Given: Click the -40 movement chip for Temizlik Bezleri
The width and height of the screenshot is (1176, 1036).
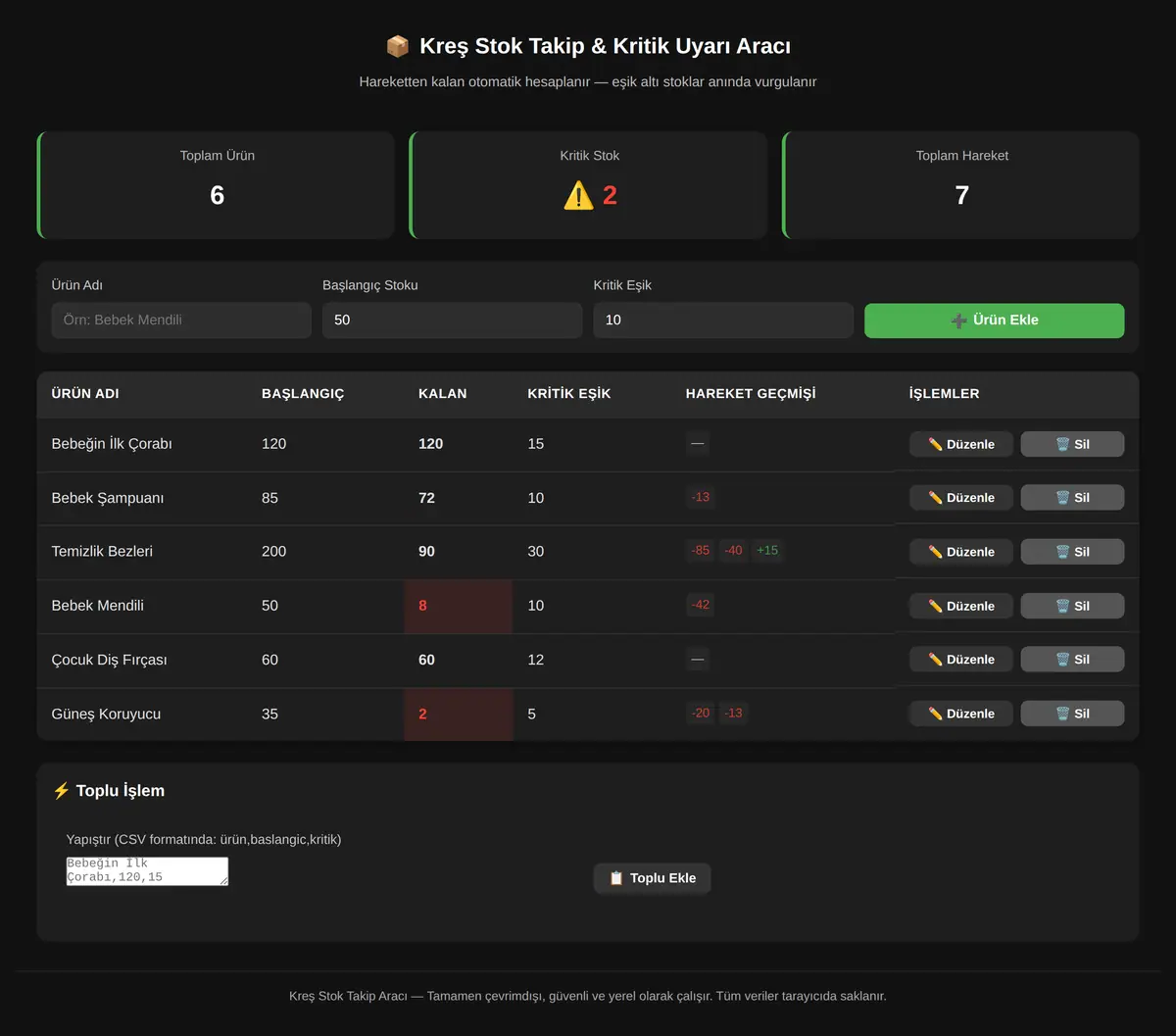Looking at the screenshot, I should (x=733, y=551).
